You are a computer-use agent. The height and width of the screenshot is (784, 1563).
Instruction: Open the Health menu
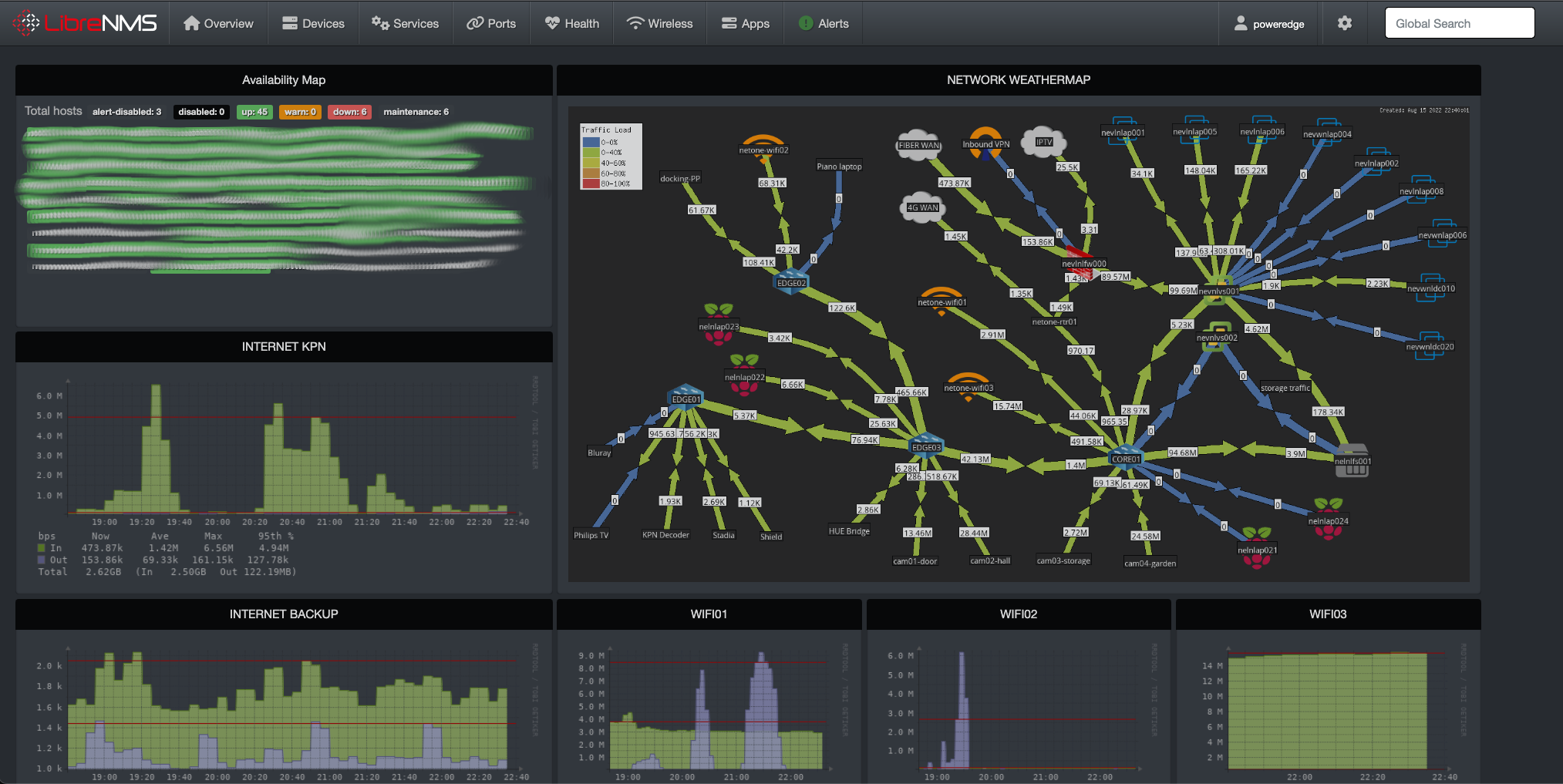(571, 23)
